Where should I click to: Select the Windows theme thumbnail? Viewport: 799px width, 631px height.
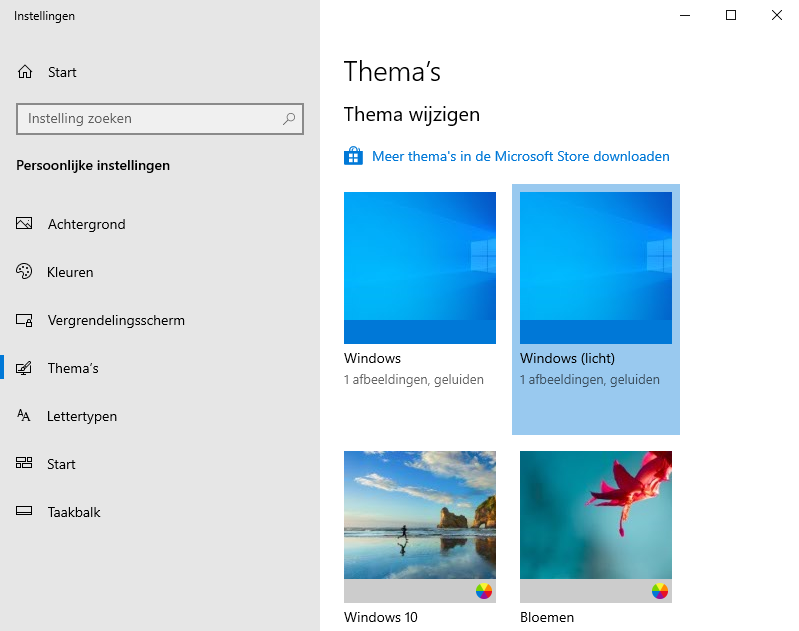420,268
